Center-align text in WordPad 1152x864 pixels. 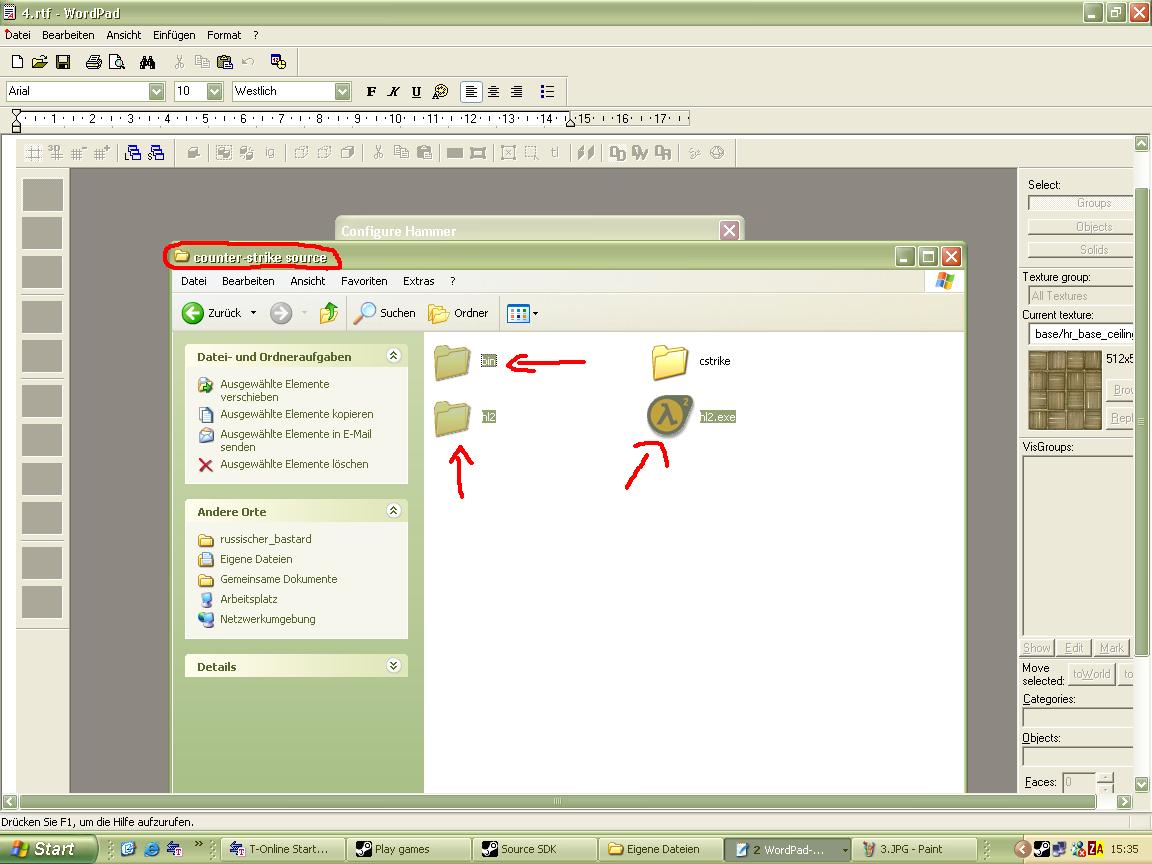(494, 91)
